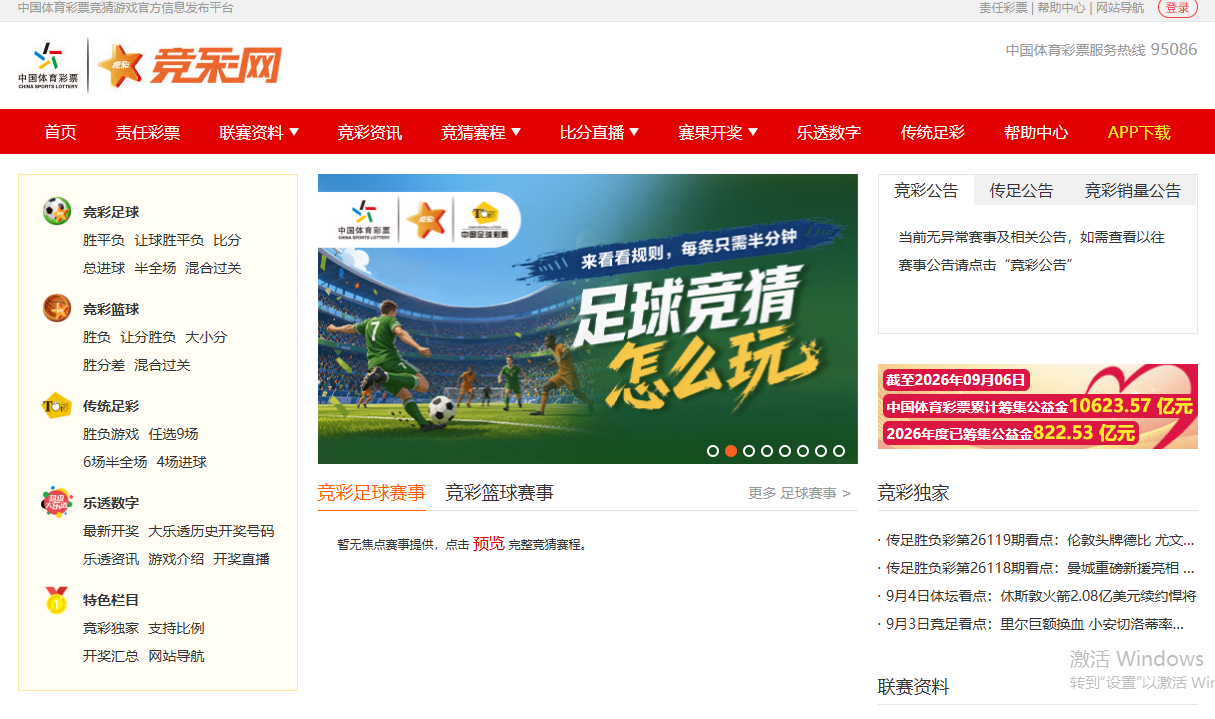This screenshot has height=719, width=1215.
Task: Select the first banner carousel dot
Action: pyautogui.click(x=713, y=451)
